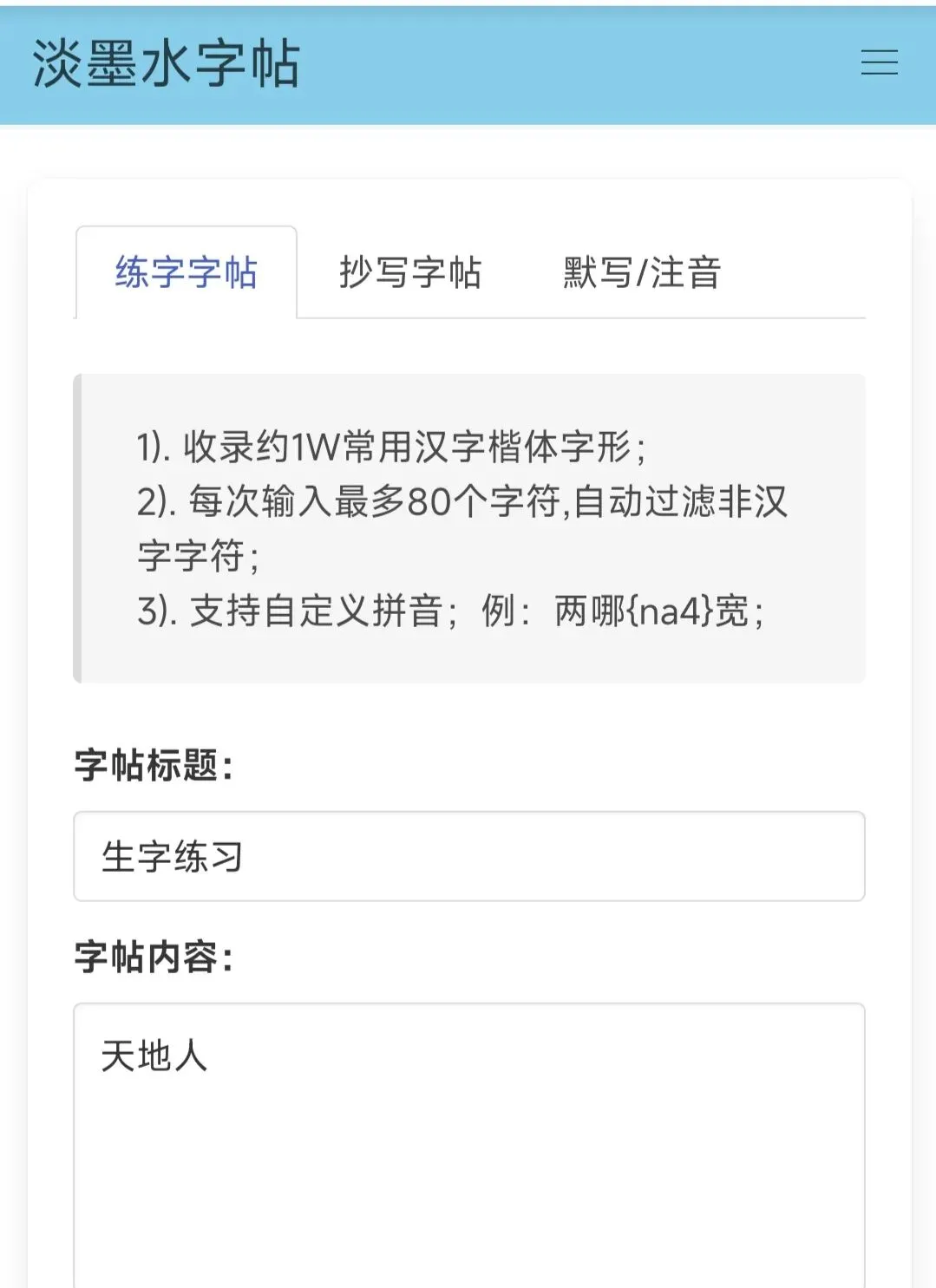Image resolution: width=936 pixels, height=1288 pixels.
Task: Select the 练字字帖 tab
Action: (187, 272)
